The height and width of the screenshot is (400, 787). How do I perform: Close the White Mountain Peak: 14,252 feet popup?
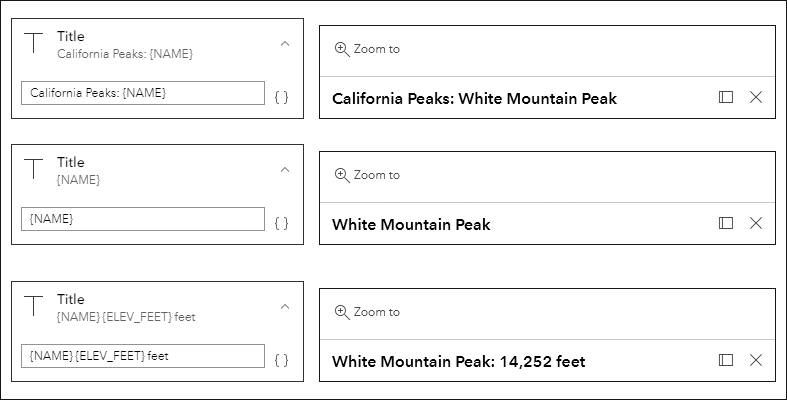(x=756, y=360)
